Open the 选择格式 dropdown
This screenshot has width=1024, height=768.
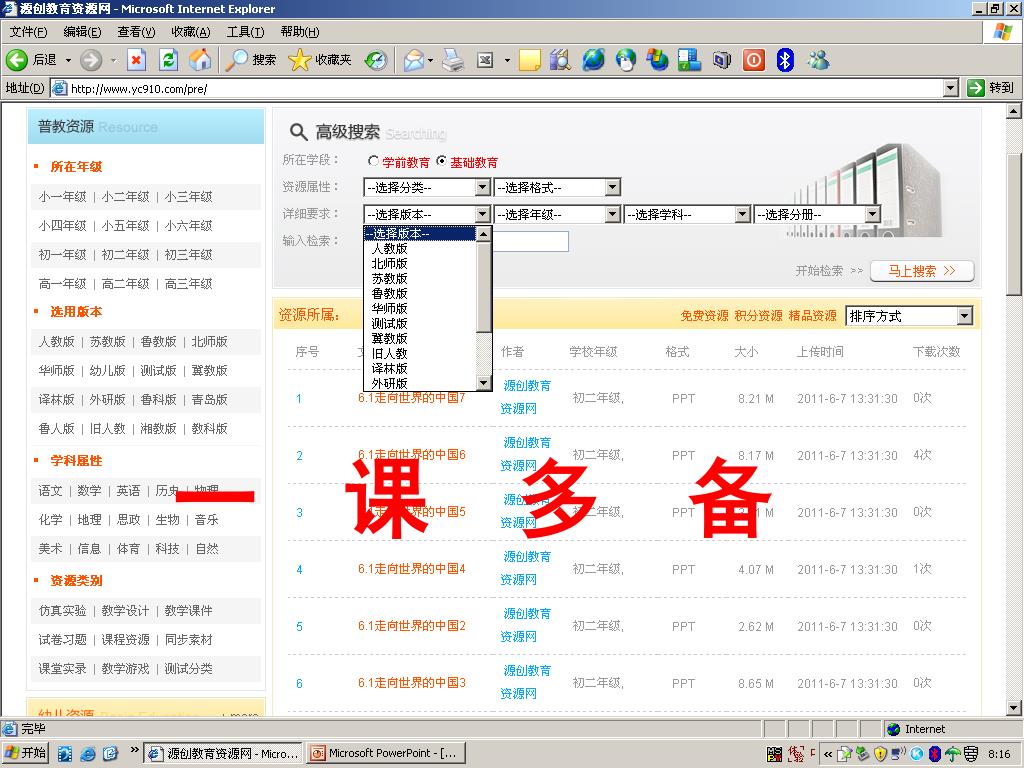point(557,187)
